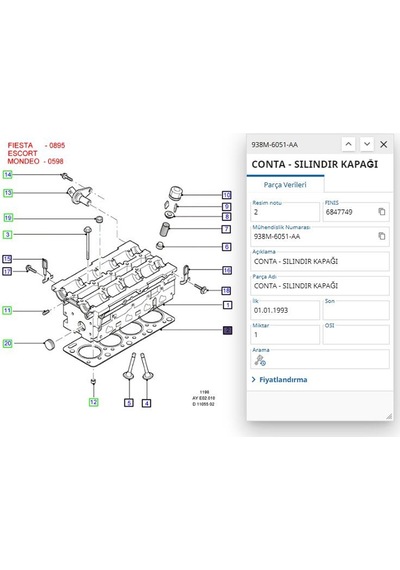Select diagram callout 20
This screenshot has width=400, height=570.
tap(8, 343)
